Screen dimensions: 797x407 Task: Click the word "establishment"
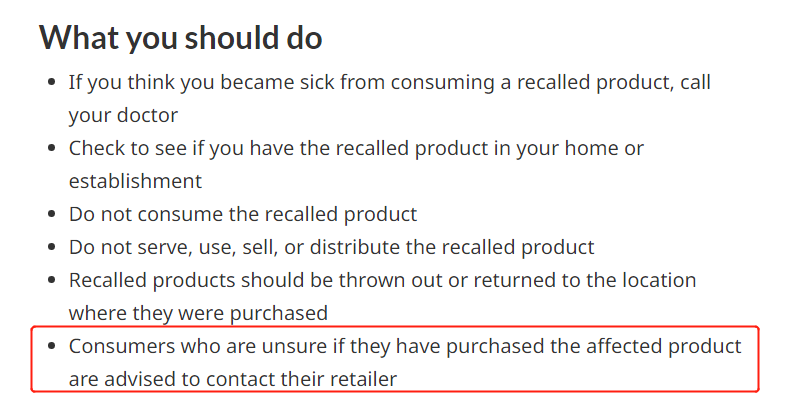[135, 181]
